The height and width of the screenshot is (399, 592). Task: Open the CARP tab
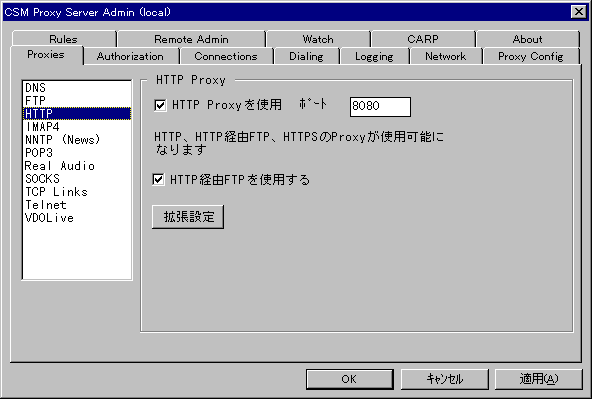(x=423, y=39)
